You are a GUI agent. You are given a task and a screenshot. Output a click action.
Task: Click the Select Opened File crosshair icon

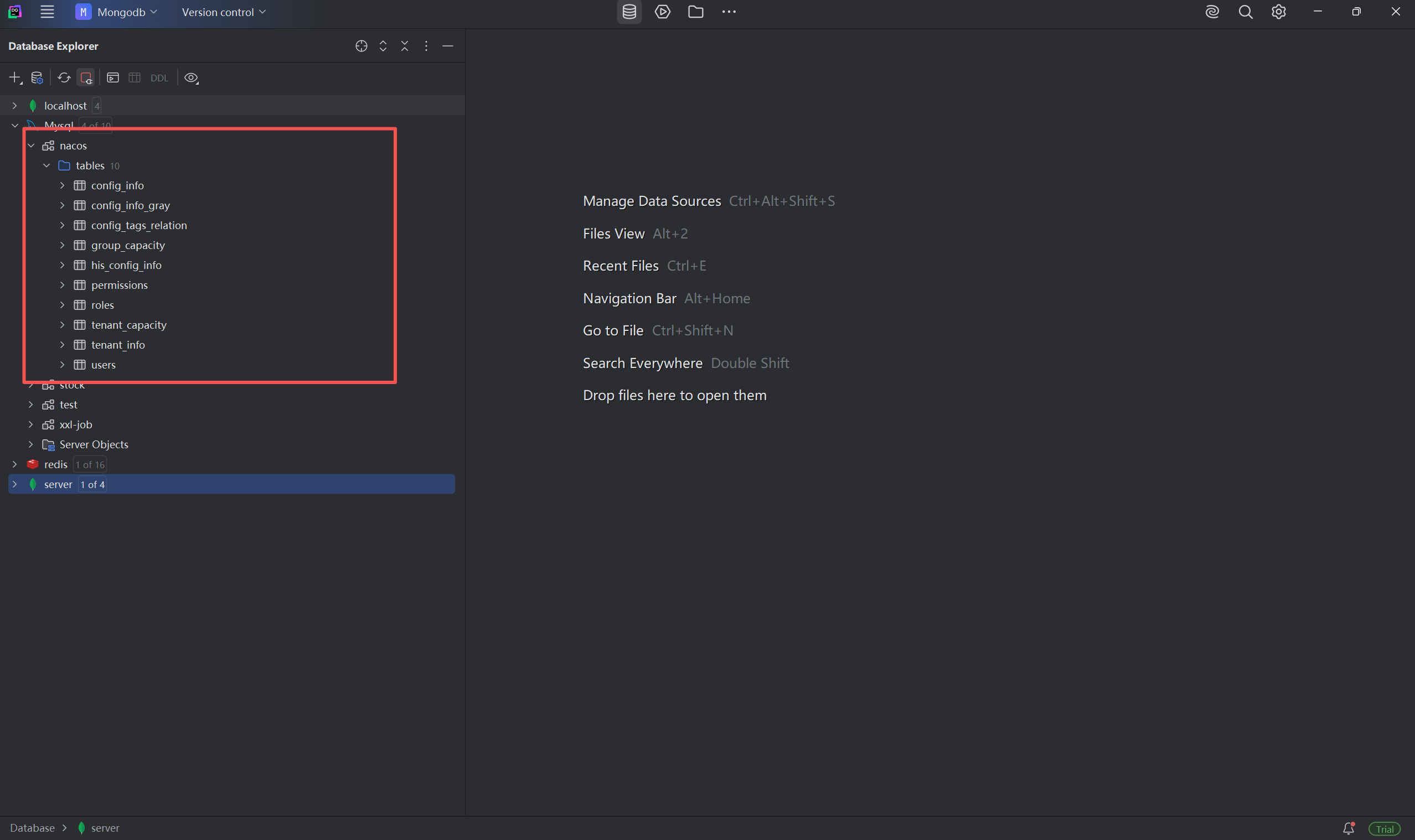[362, 46]
